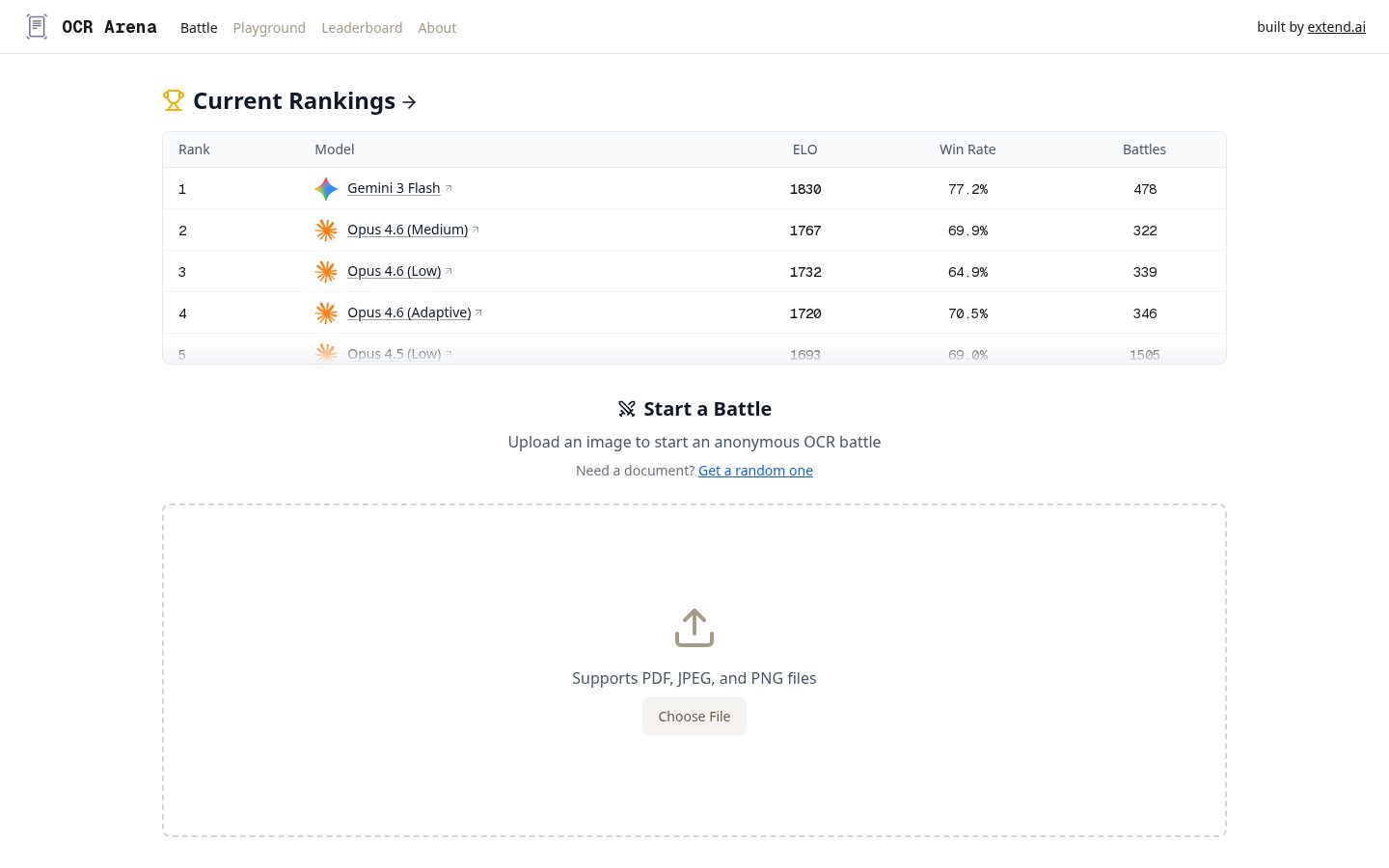Image resolution: width=1389 pixels, height=868 pixels.
Task: Click rank number 4 in the table
Action: (182, 313)
